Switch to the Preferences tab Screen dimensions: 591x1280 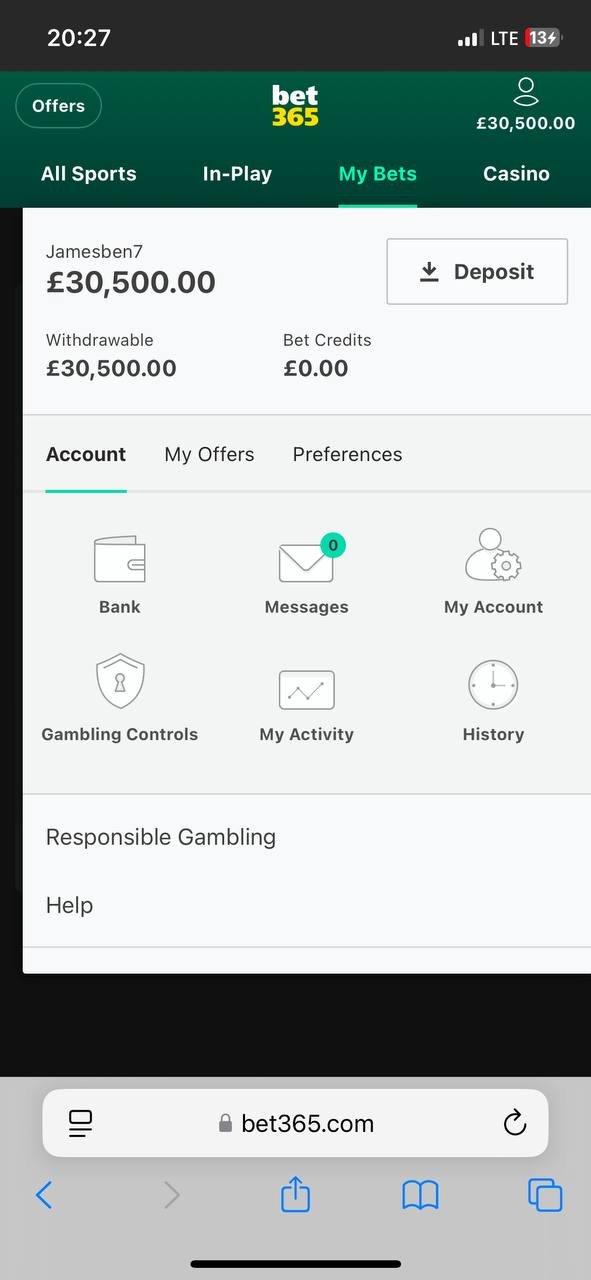(347, 454)
